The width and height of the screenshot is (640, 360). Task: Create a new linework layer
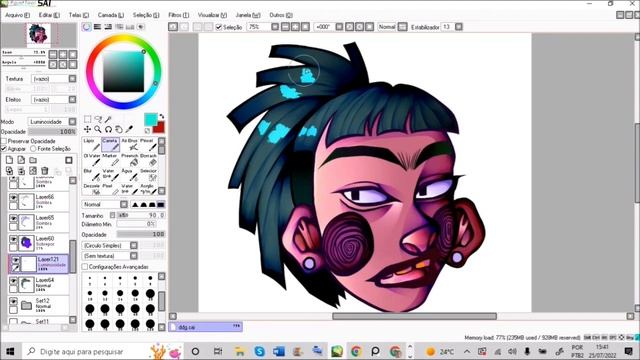[x=21, y=160]
